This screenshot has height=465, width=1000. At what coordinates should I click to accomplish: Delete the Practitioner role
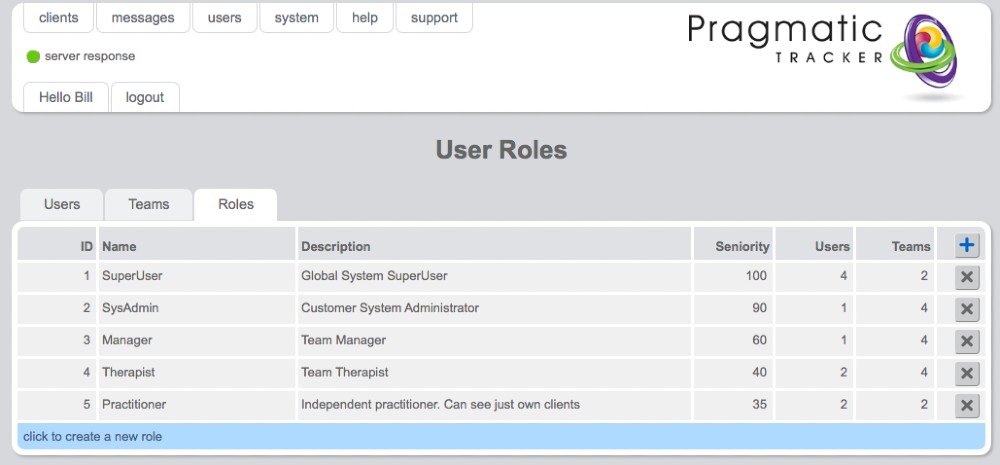tap(967, 405)
